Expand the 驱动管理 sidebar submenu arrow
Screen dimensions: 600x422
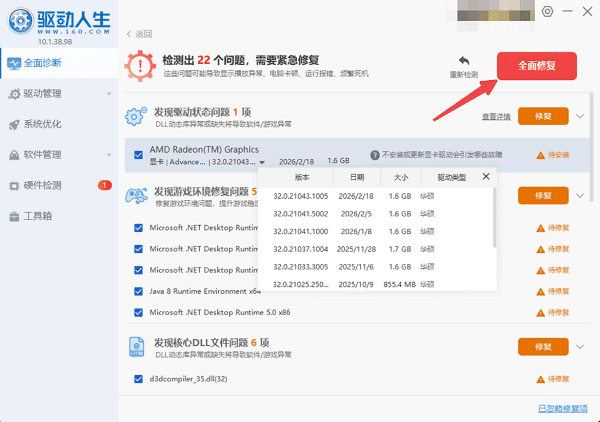[109, 94]
